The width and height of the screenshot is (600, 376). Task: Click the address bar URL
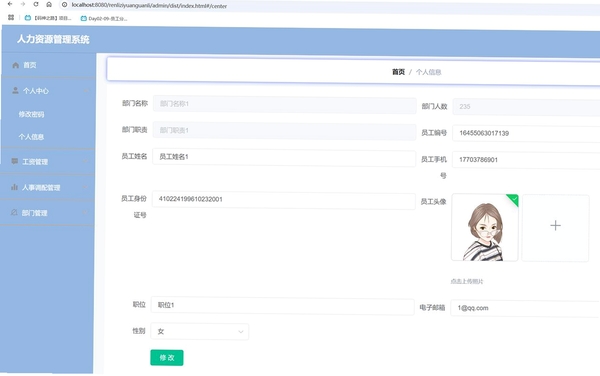tap(149, 6)
